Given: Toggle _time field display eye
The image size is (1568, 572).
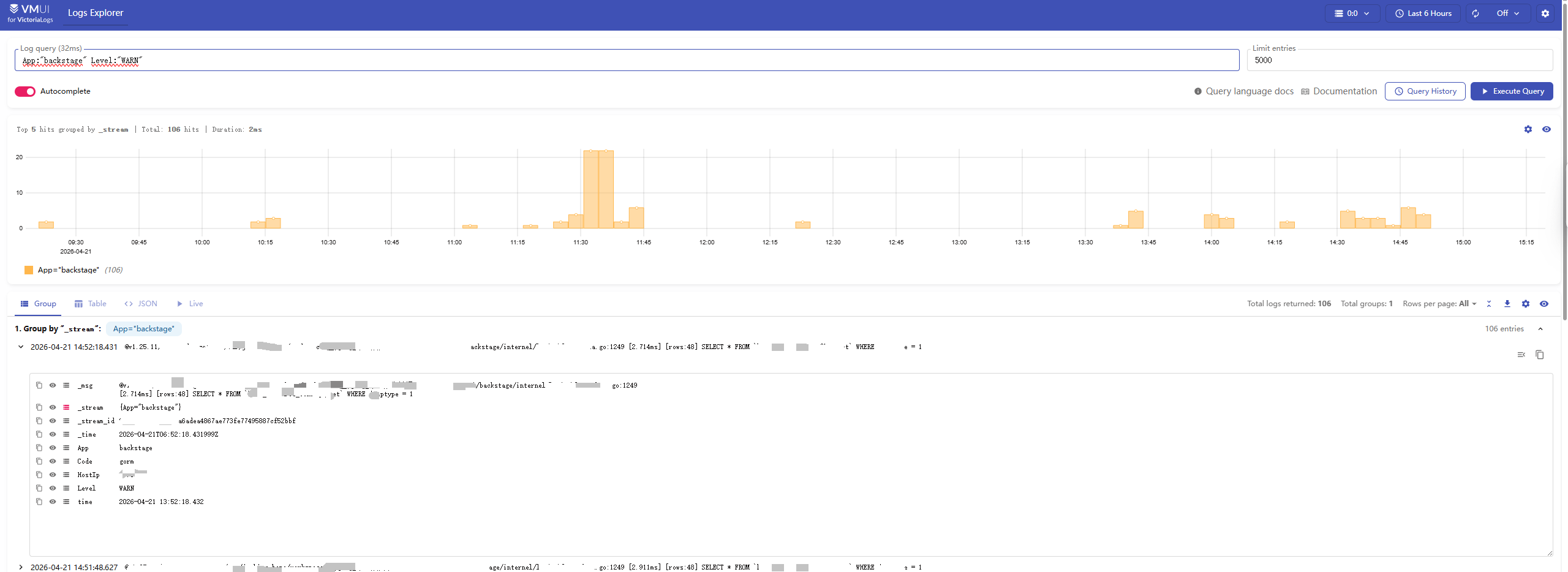Looking at the screenshot, I should coord(53,434).
